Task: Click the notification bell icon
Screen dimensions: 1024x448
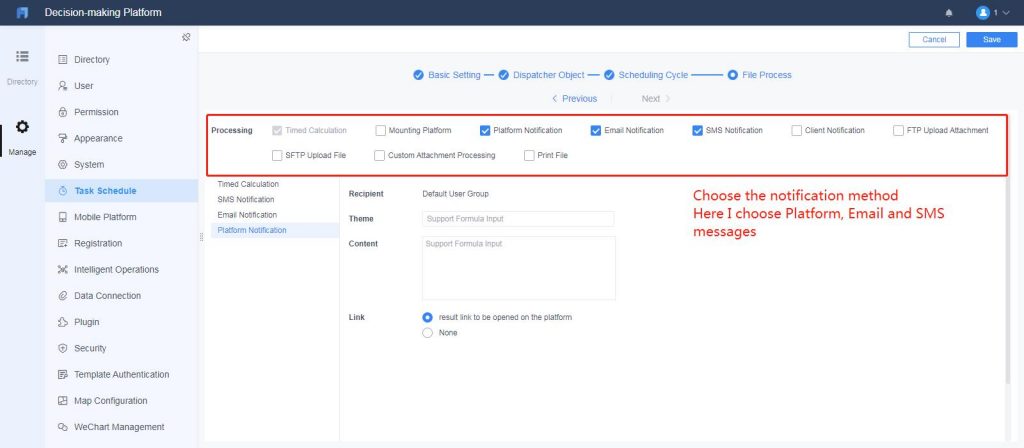Action: click(949, 12)
